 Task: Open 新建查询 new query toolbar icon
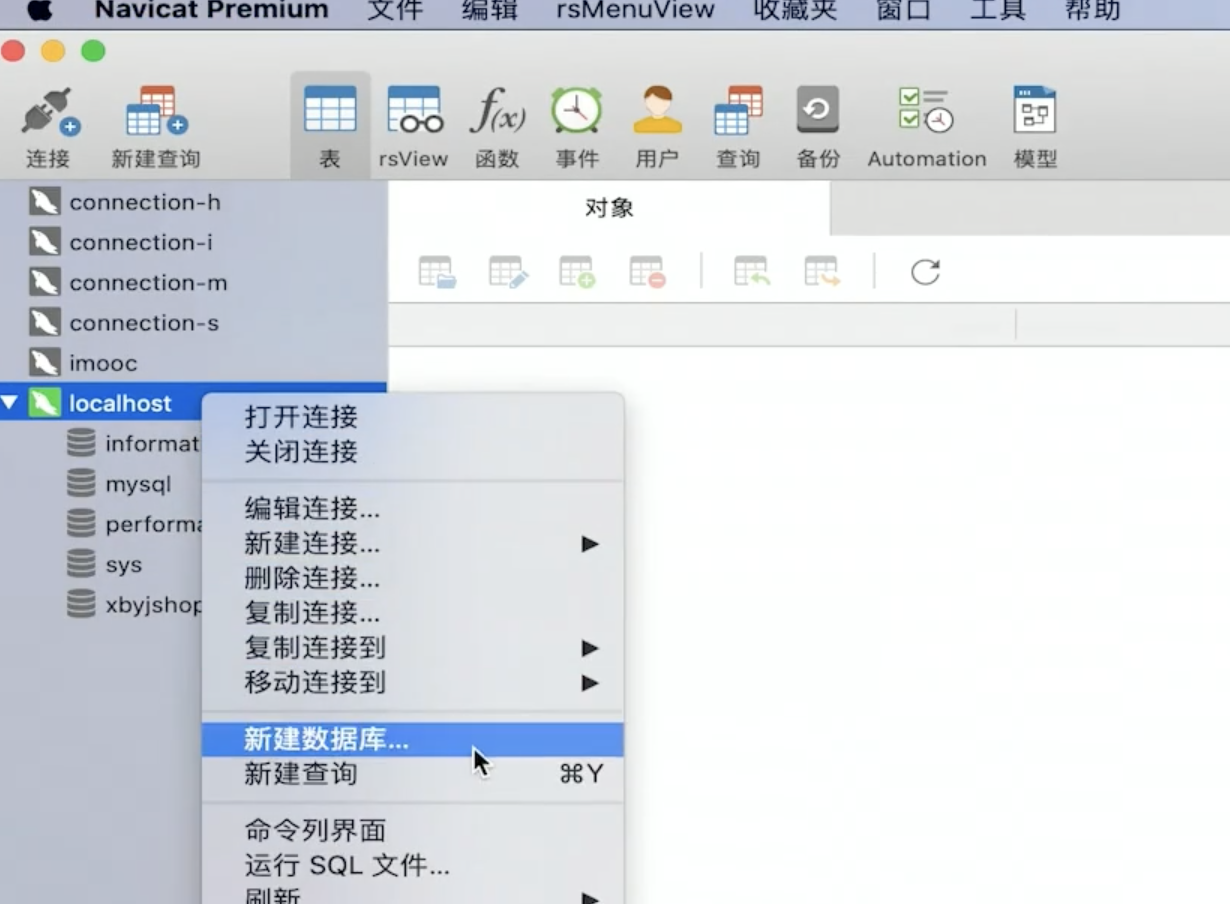pos(156,113)
